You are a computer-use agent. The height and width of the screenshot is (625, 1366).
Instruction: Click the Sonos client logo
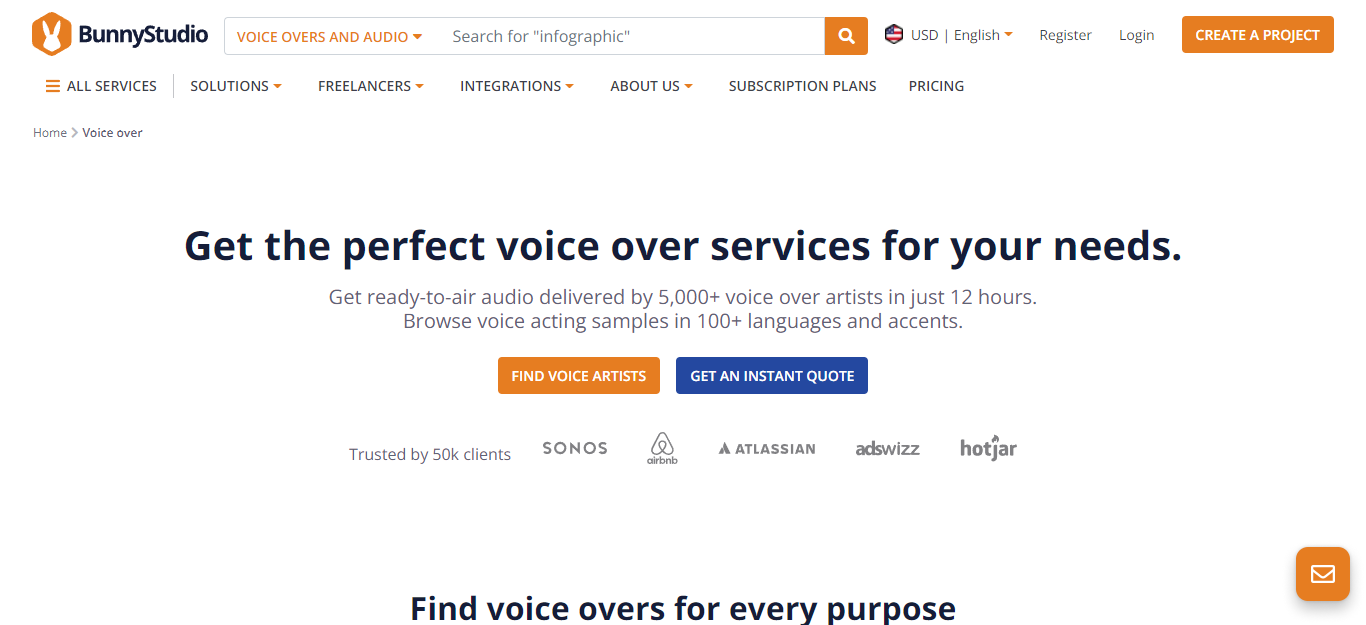(x=575, y=448)
